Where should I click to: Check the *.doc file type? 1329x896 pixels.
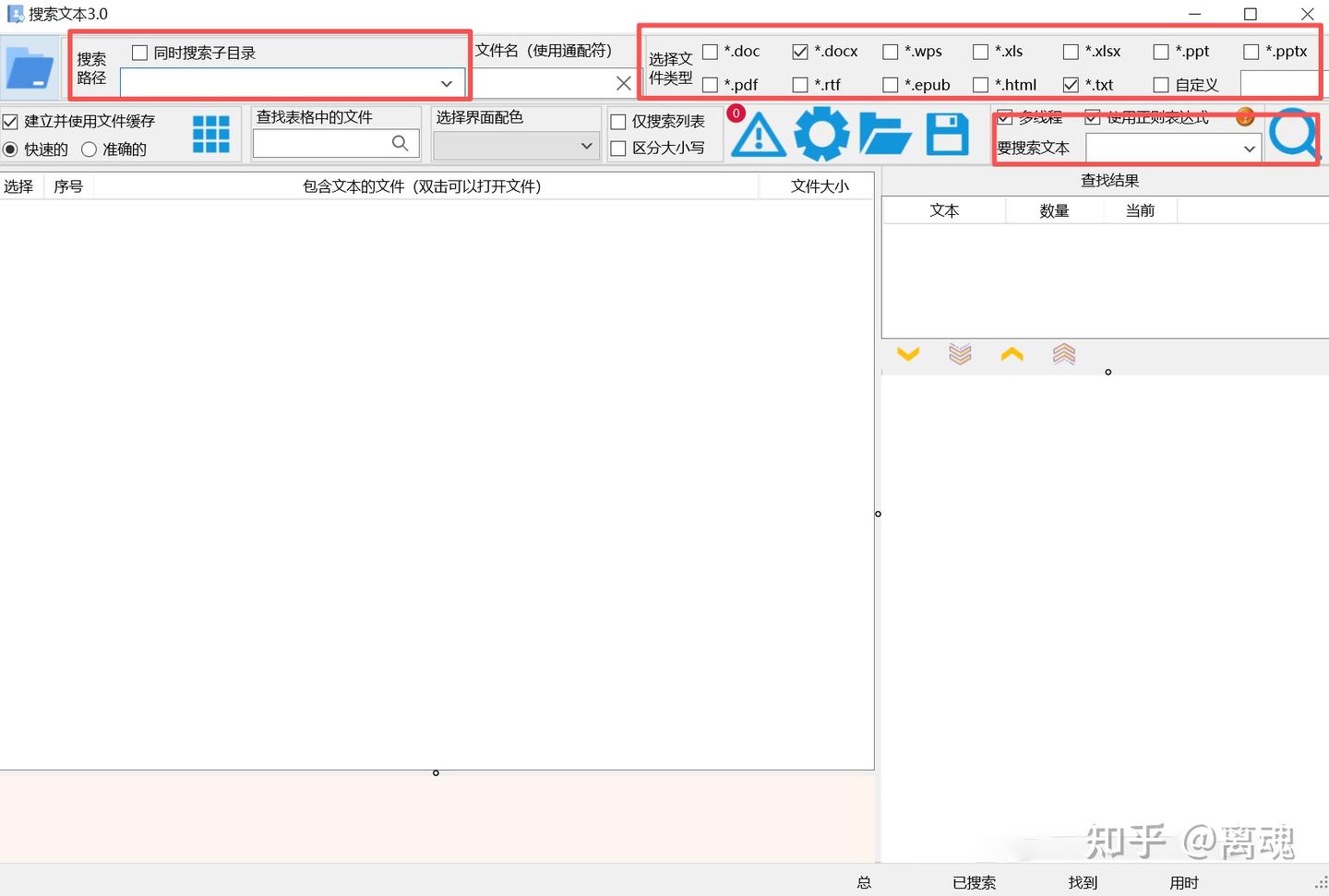click(710, 52)
